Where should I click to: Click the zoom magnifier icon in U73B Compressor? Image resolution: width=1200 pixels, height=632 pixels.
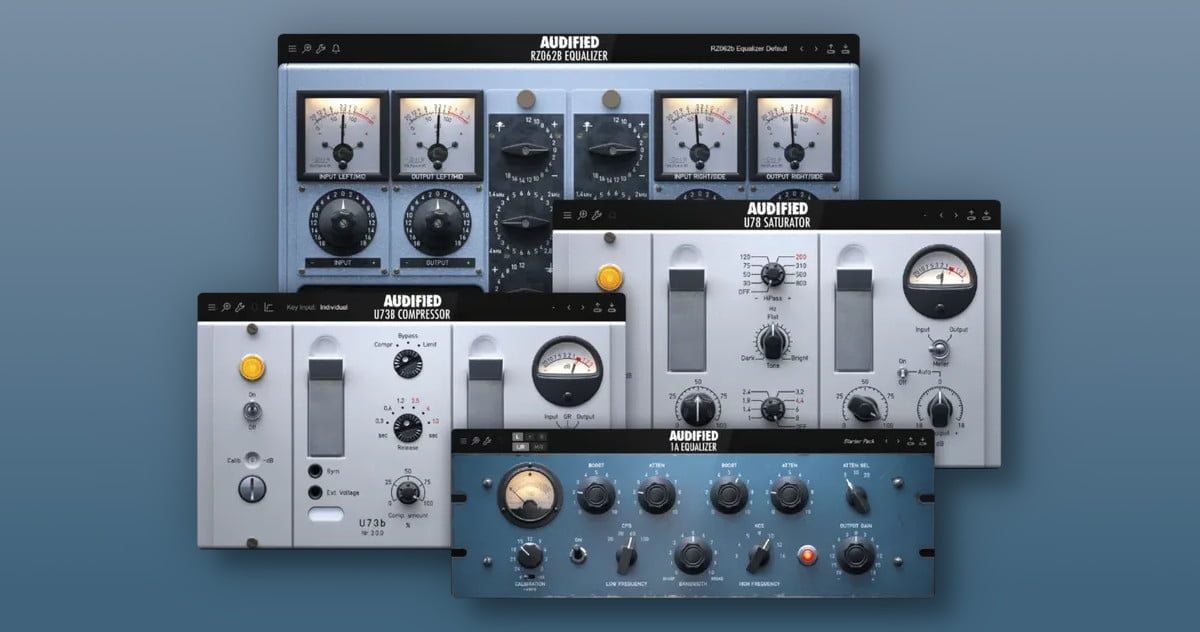pos(226,307)
